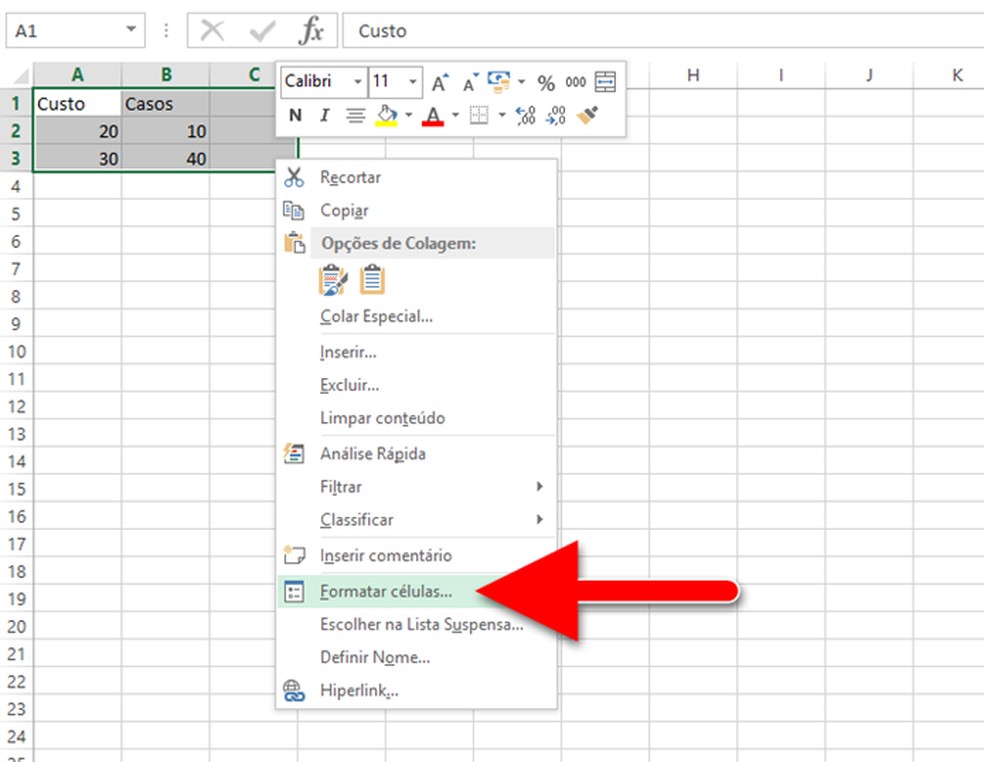This screenshot has height=762, width=984.
Task: Apply percent style to selected cells
Action: (x=546, y=83)
